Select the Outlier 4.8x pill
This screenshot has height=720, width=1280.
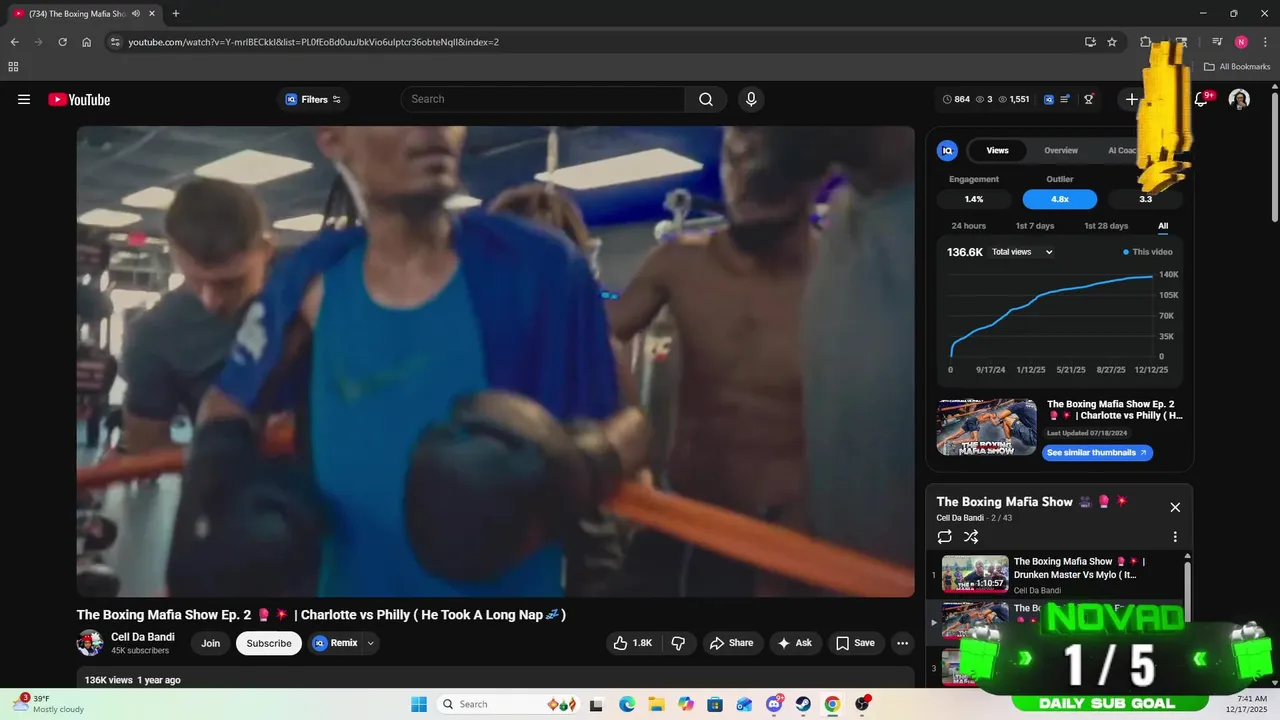(x=1060, y=199)
